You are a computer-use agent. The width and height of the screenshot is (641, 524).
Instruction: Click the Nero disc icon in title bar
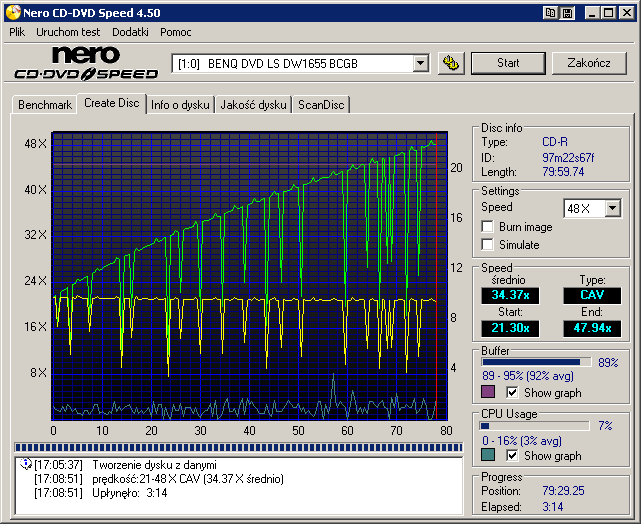point(13,13)
